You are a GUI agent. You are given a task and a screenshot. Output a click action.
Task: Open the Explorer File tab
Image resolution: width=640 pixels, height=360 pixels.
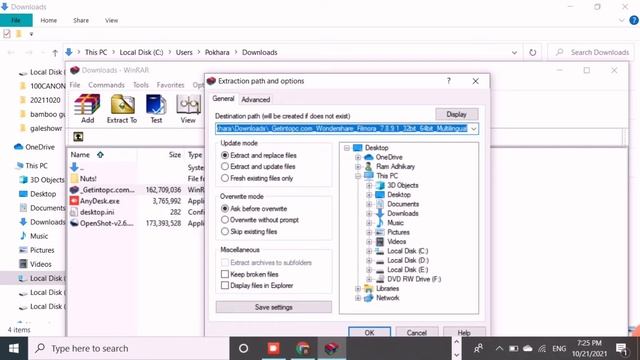[x=16, y=20]
